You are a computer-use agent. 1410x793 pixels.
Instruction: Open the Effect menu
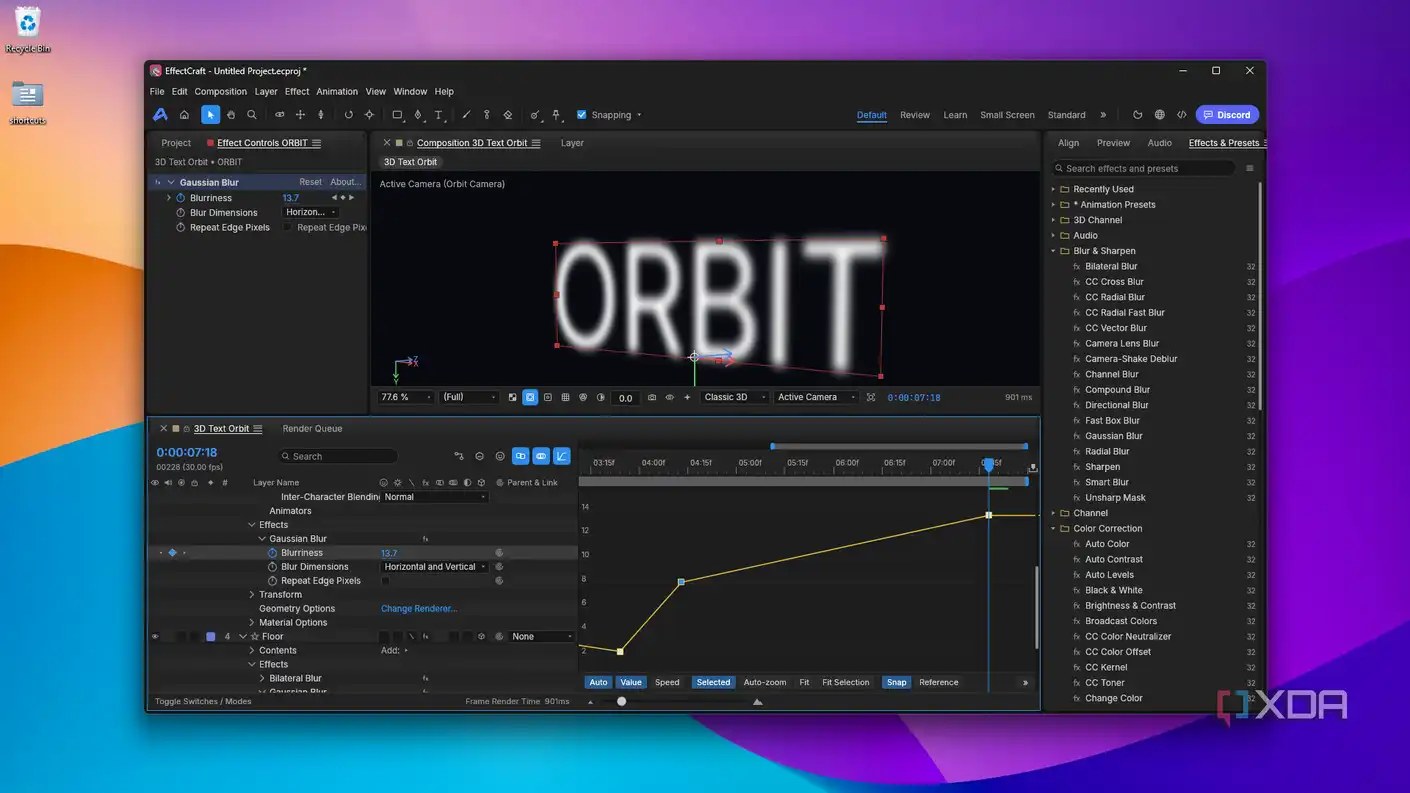(297, 91)
